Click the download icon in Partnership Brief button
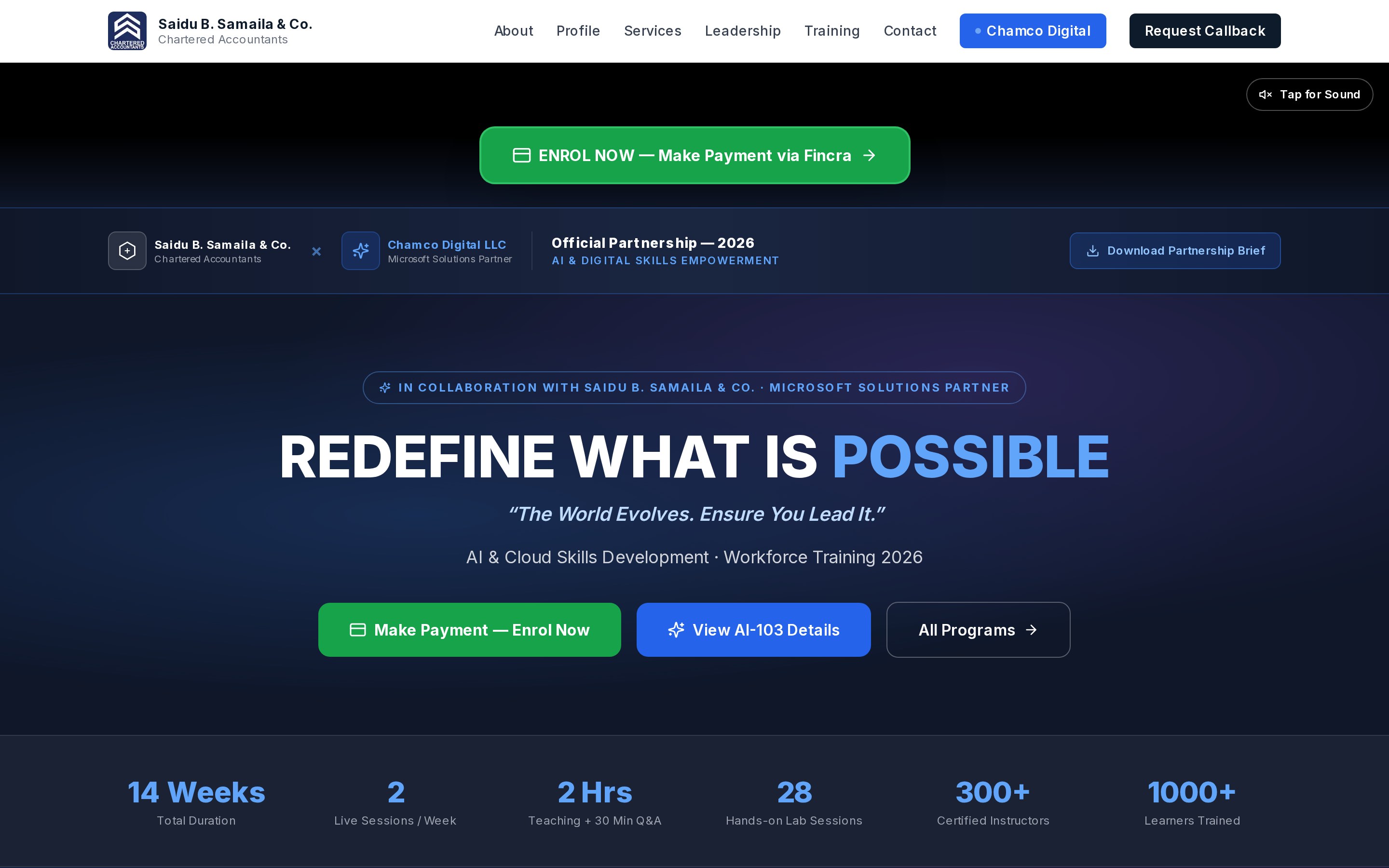 (x=1093, y=251)
